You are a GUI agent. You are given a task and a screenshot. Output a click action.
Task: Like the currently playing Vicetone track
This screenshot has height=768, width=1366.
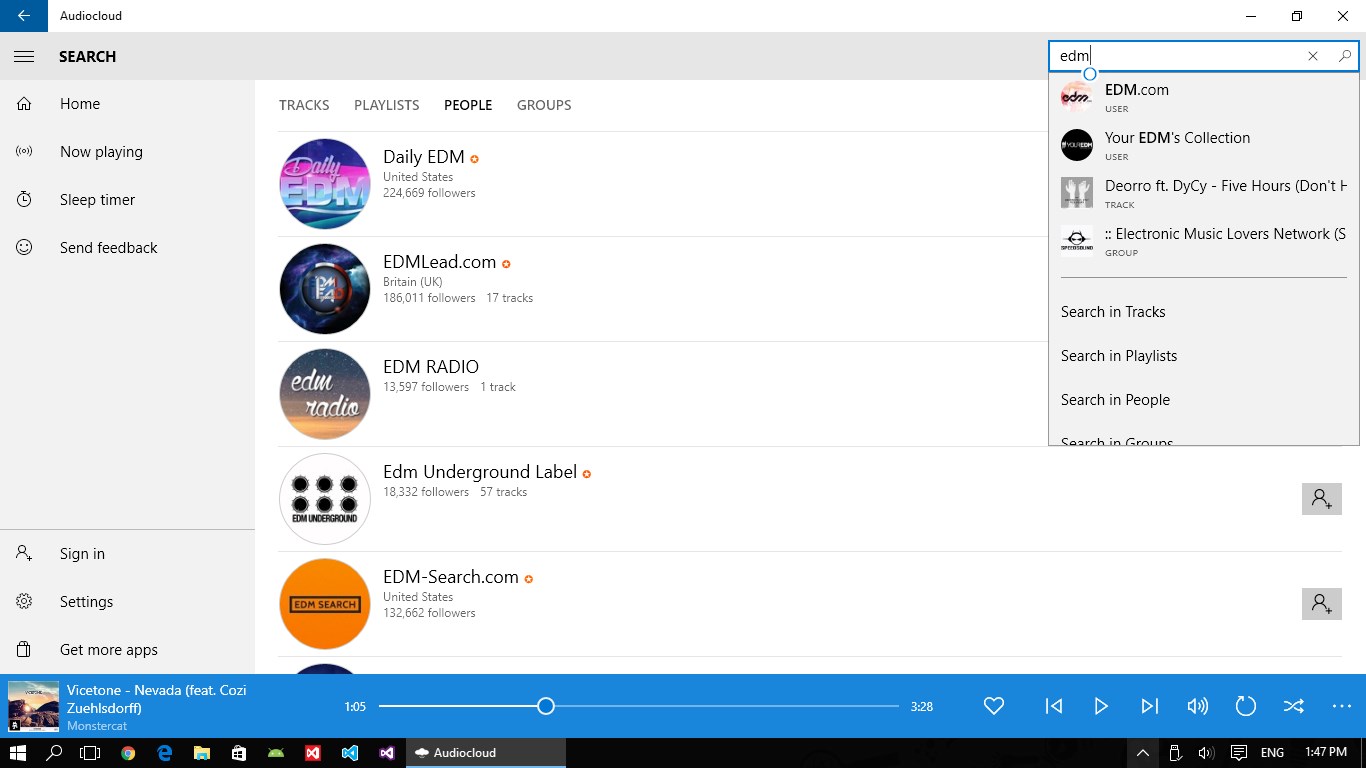[x=994, y=706]
